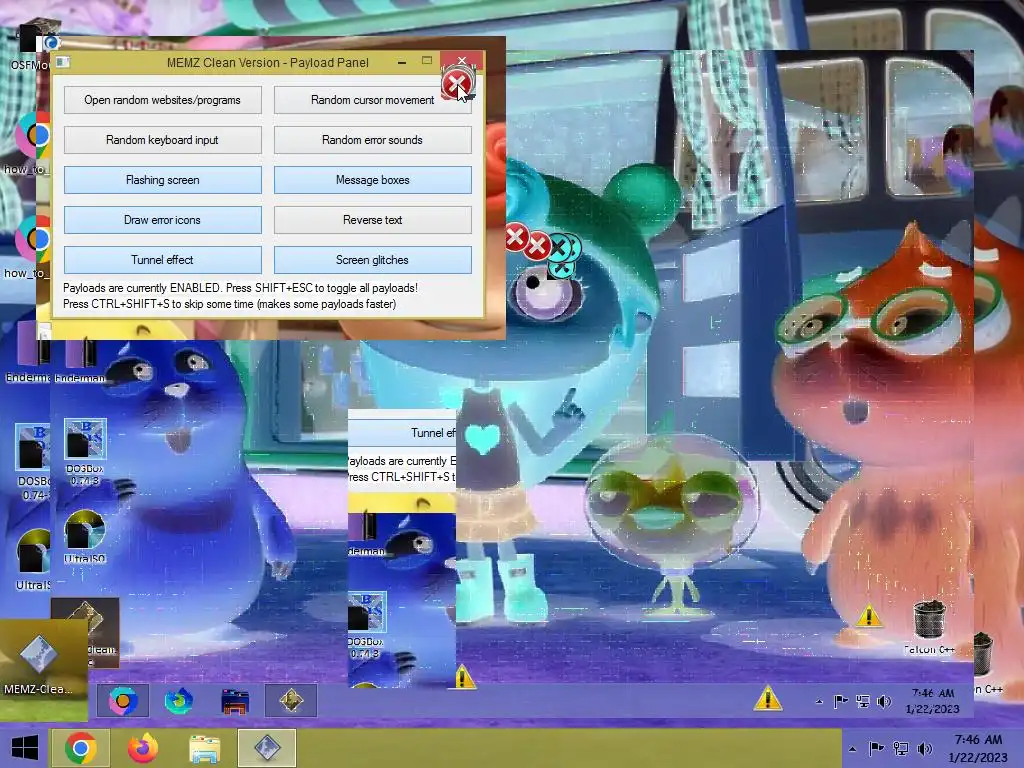Open File Explorer from the bottom taskbar
The width and height of the screenshot is (1024, 768).
[x=204, y=748]
